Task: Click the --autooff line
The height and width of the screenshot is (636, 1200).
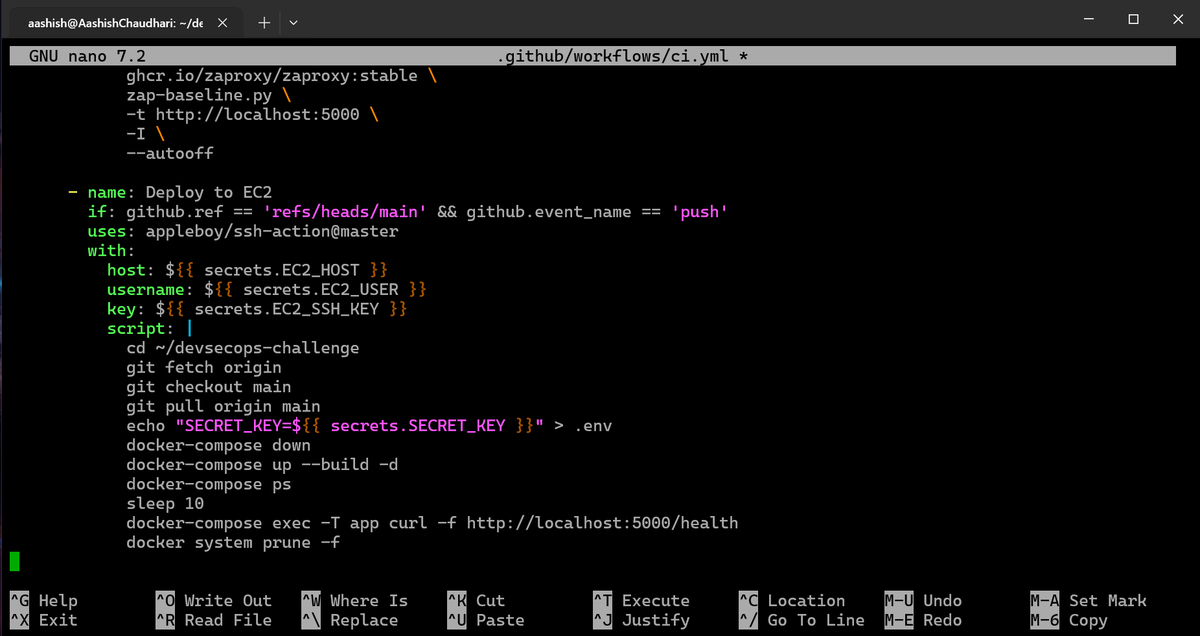Action: 170,154
